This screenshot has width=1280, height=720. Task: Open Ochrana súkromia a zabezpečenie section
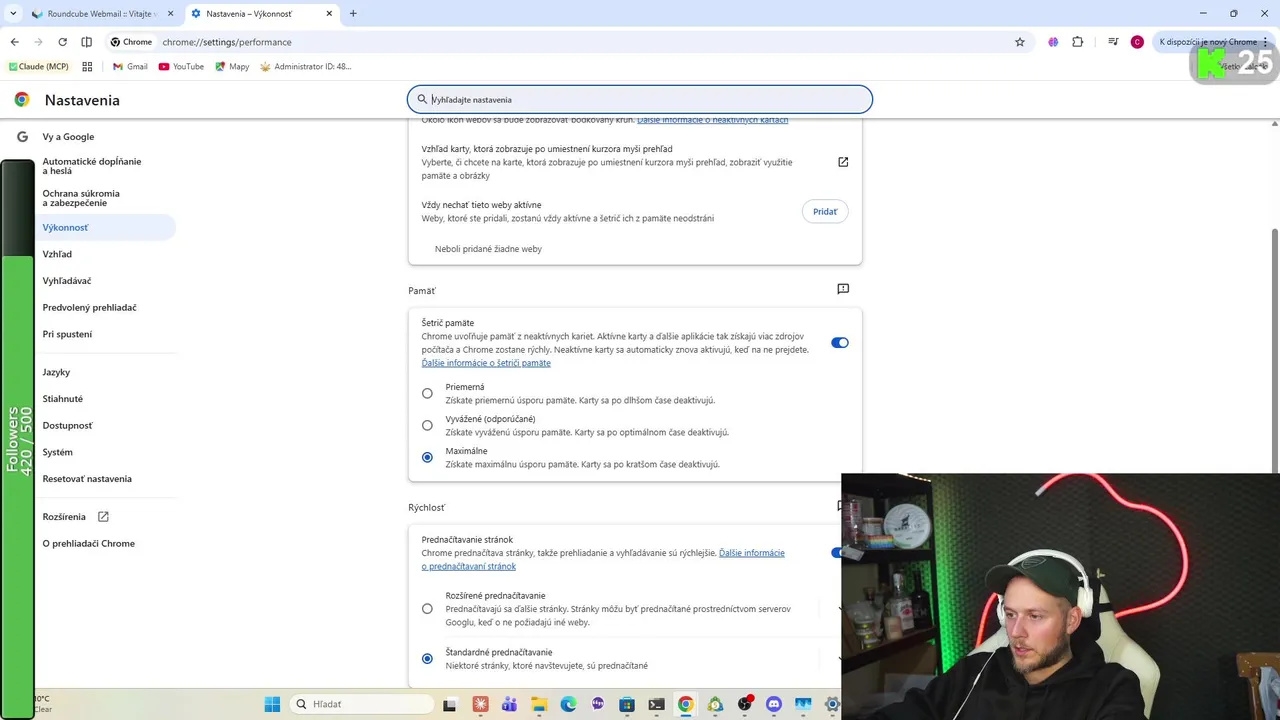pyautogui.click(x=81, y=198)
